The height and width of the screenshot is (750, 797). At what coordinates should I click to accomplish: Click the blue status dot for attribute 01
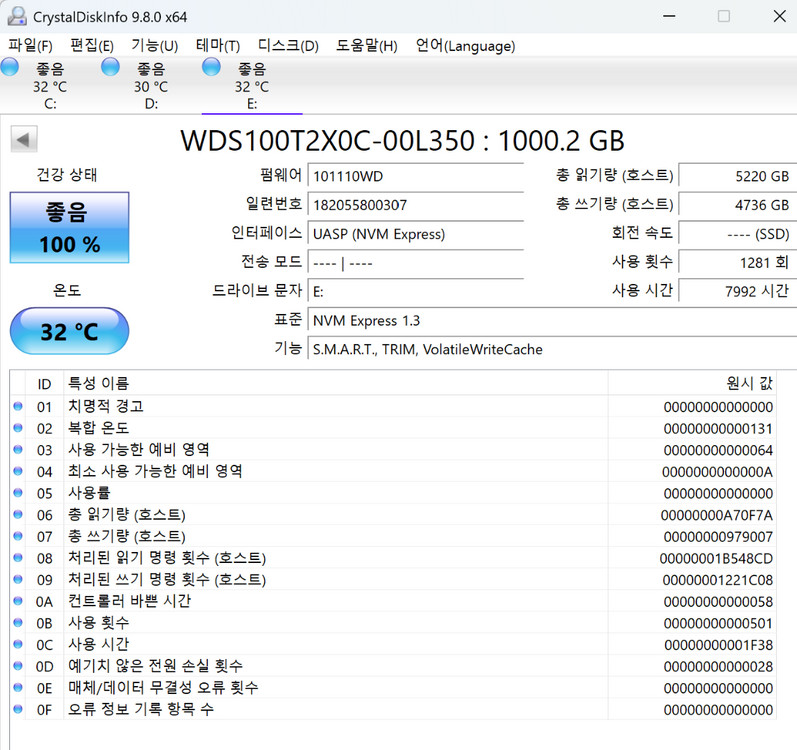[18, 406]
